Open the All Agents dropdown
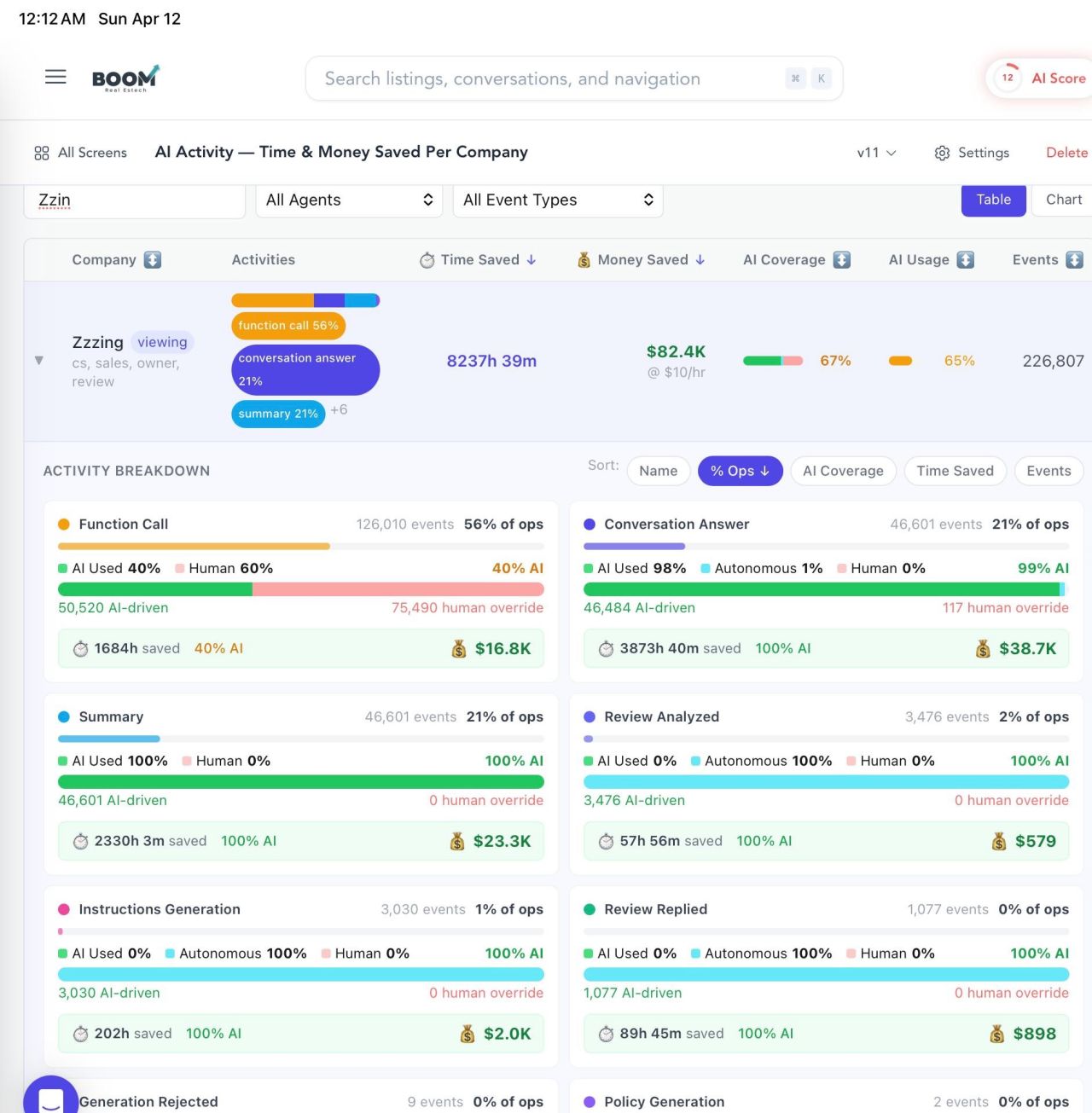The image size is (1092, 1113). pos(349,200)
